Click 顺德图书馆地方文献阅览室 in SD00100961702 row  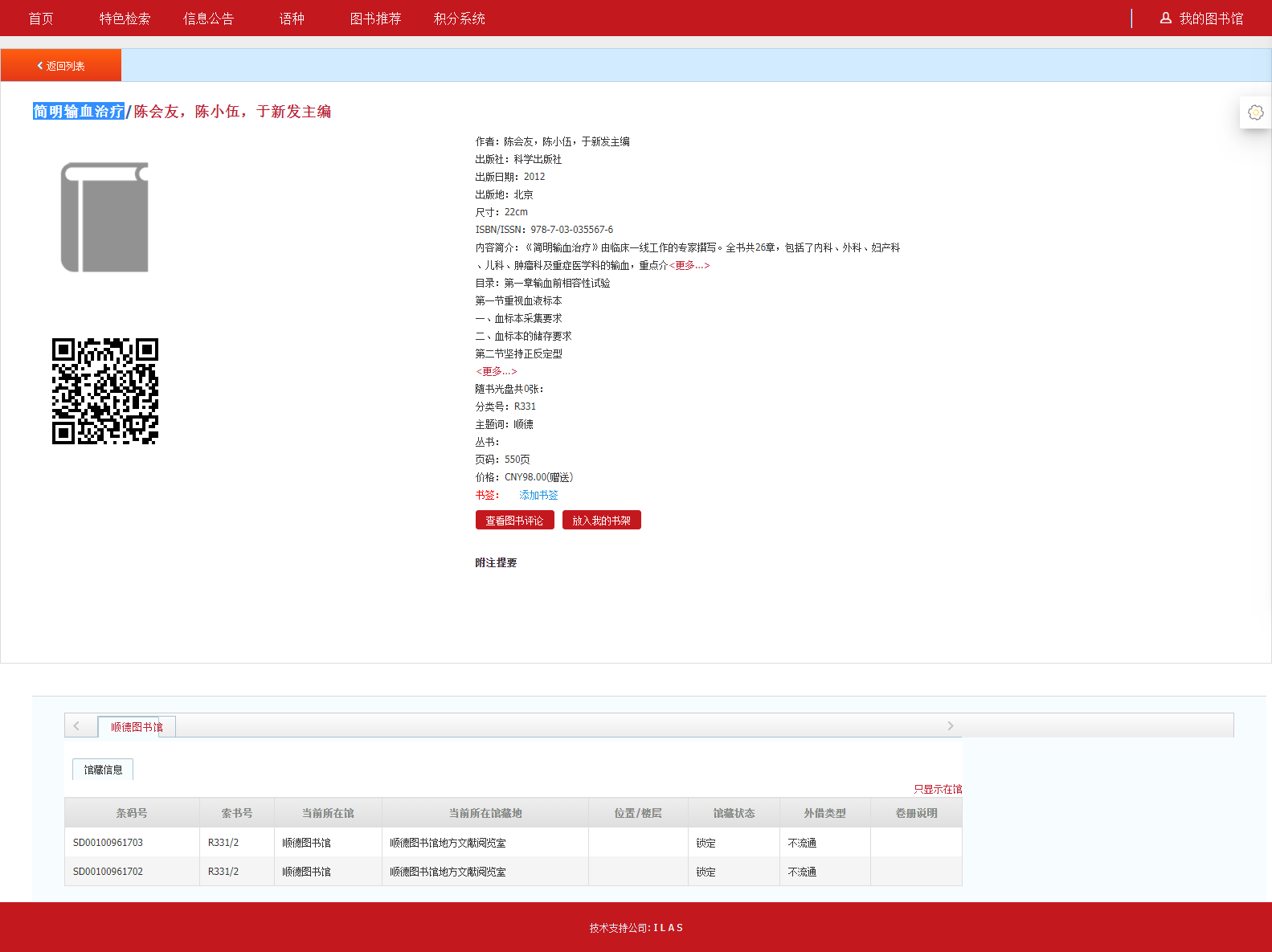point(448,872)
